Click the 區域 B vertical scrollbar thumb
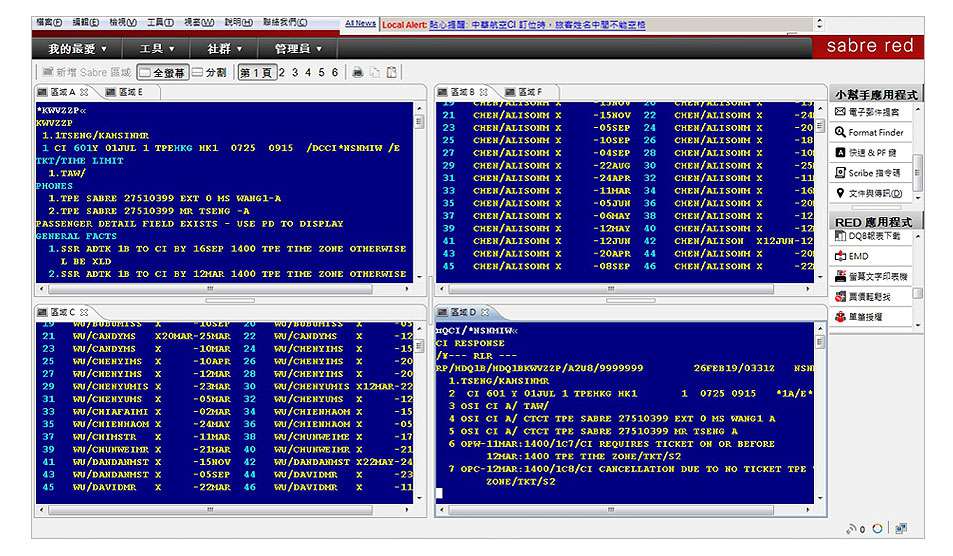The width and height of the screenshot is (953, 556). click(821, 126)
